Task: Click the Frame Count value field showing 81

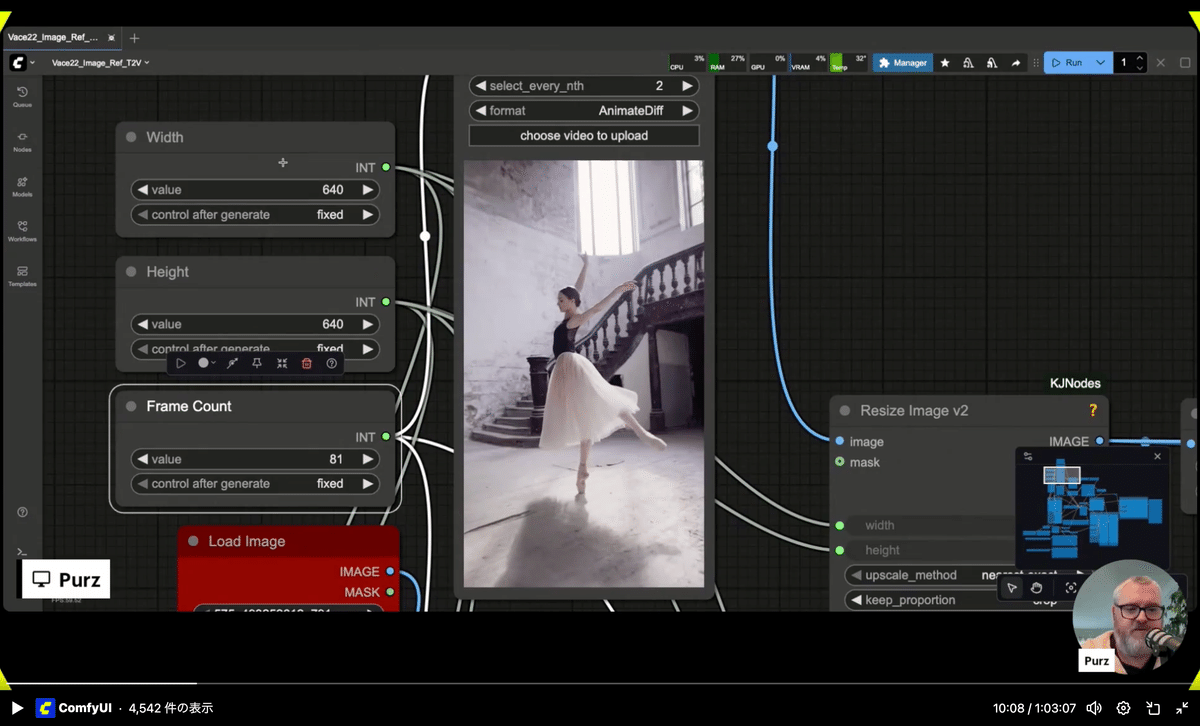Action: (x=255, y=460)
